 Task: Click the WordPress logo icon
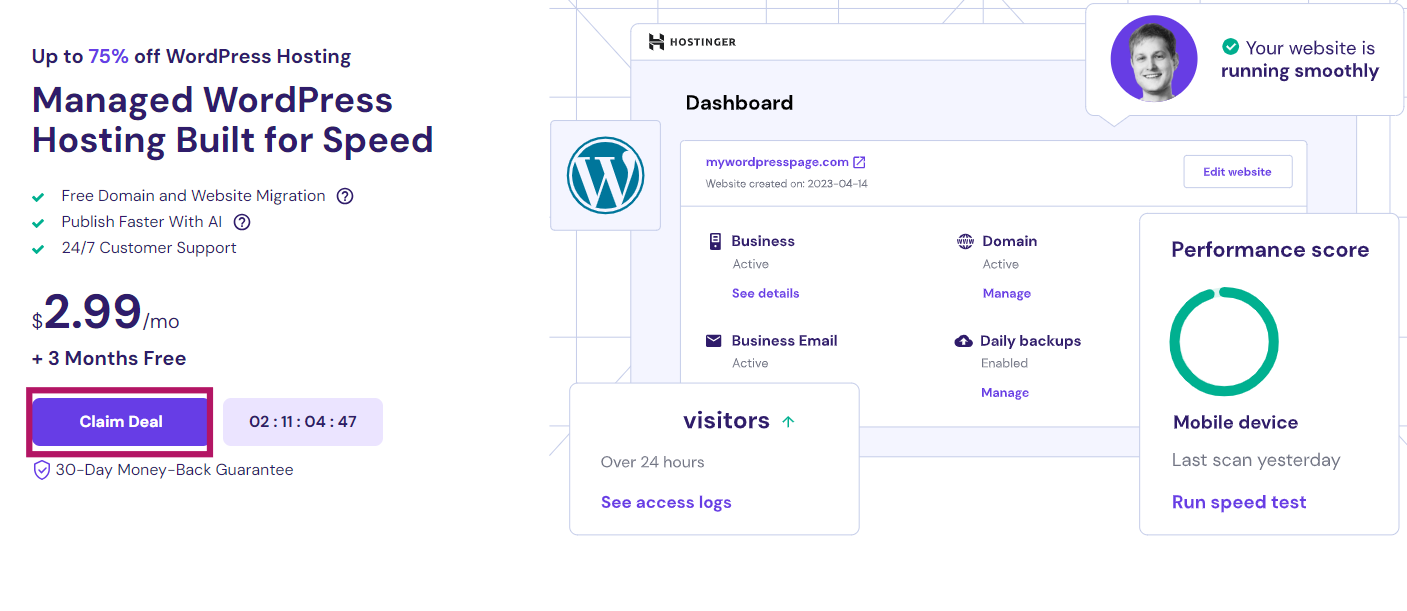(x=605, y=175)
